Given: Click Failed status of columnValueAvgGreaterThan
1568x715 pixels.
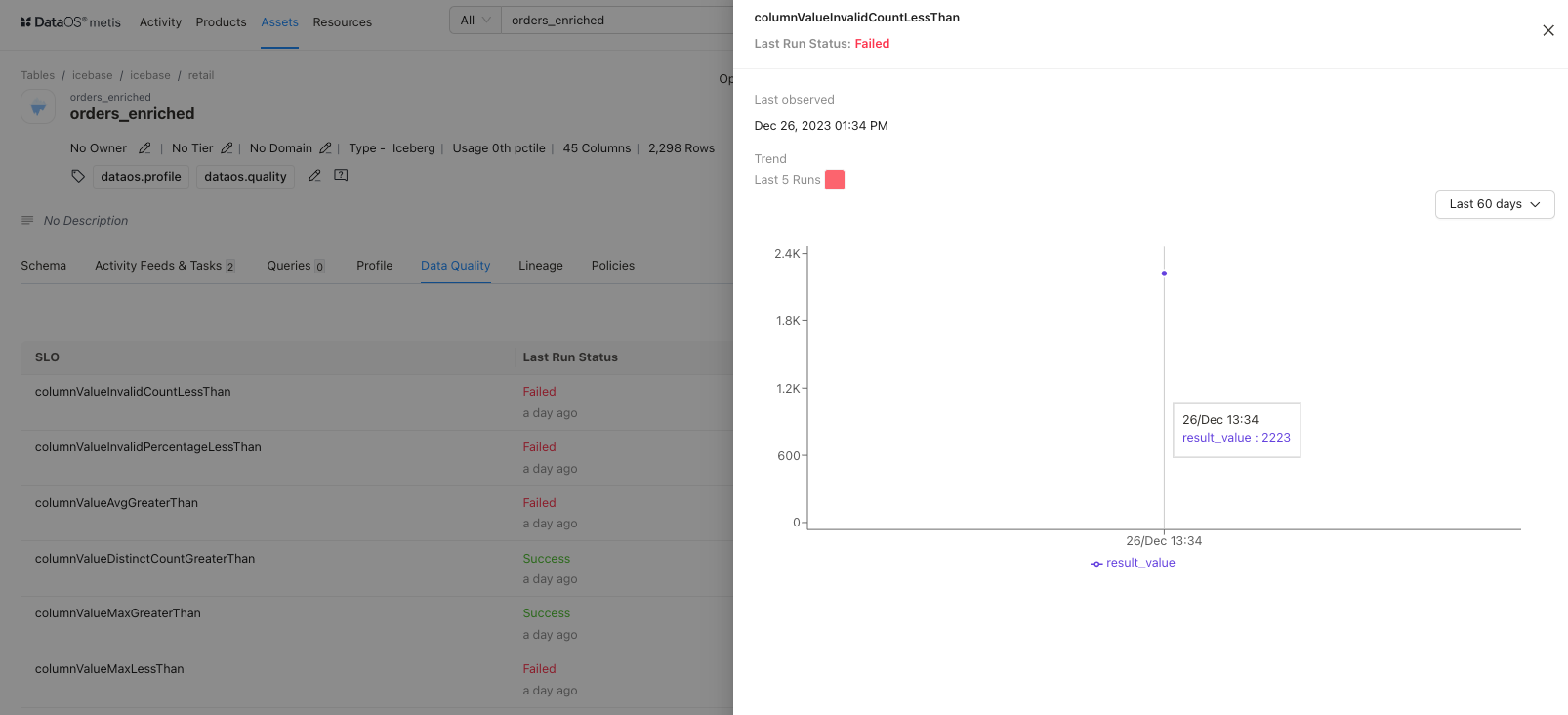Looking at the screenshot, I should coord(539,503).
